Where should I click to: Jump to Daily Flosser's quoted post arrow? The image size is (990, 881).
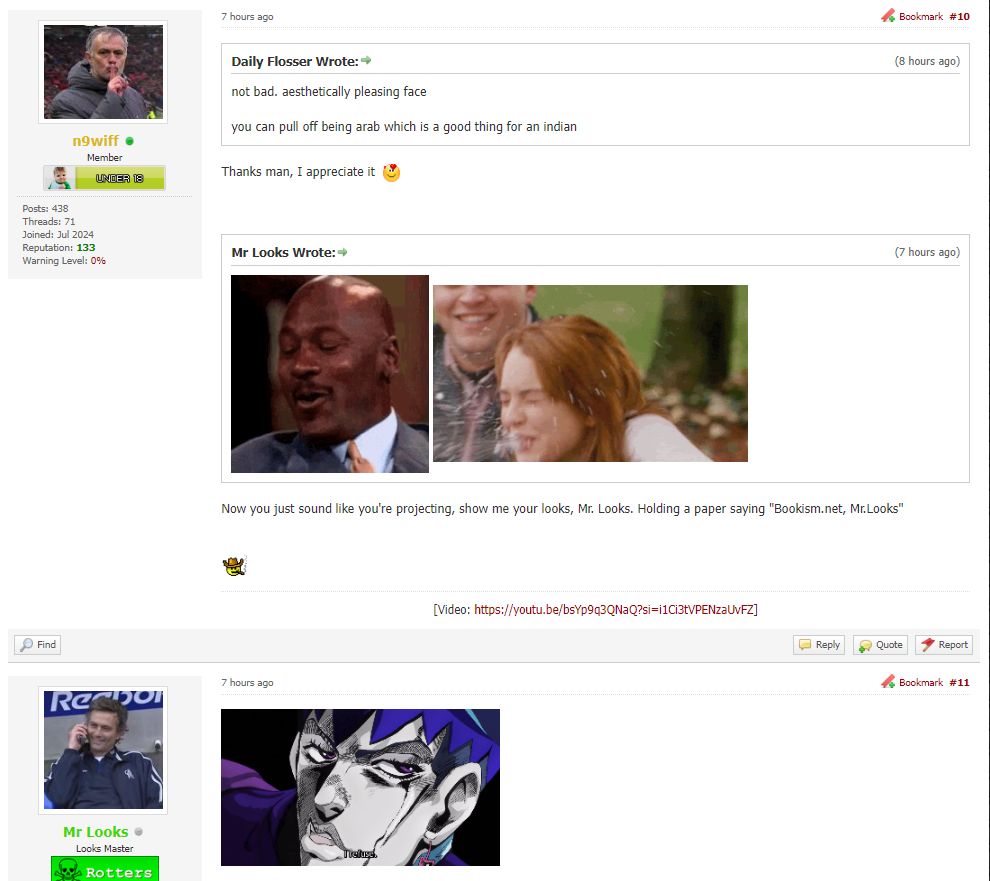pyautogui.click(x=366, y=61)
